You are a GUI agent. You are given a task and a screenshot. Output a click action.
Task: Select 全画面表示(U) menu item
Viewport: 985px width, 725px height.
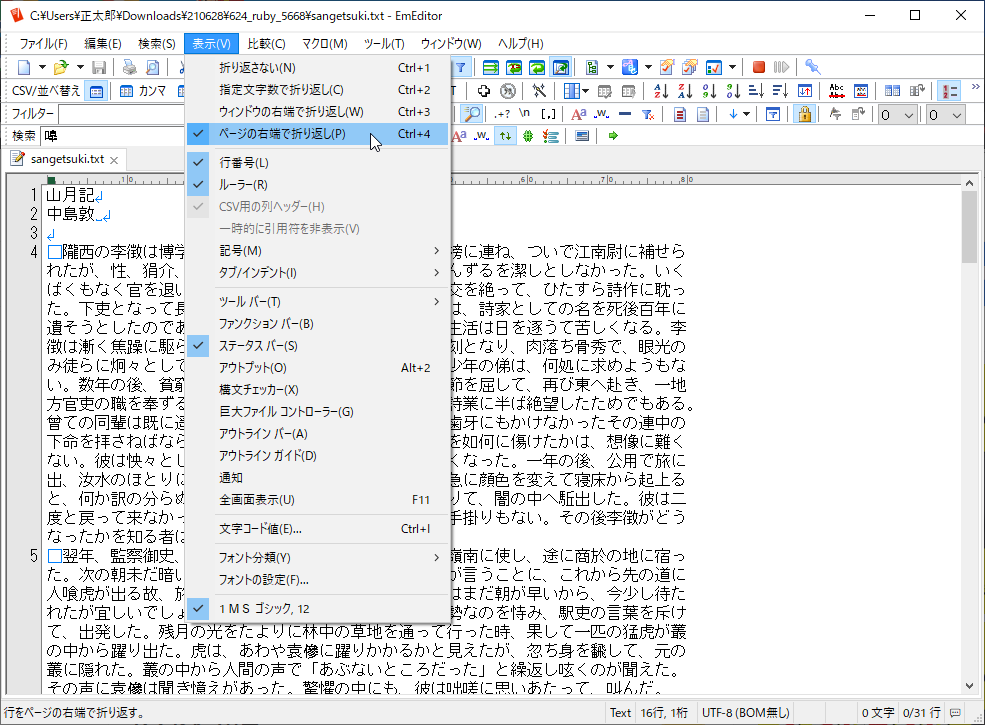(x=317, y=500)
